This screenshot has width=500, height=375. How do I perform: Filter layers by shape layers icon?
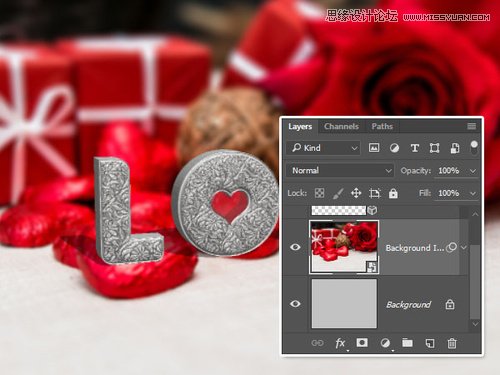[434, 148]
